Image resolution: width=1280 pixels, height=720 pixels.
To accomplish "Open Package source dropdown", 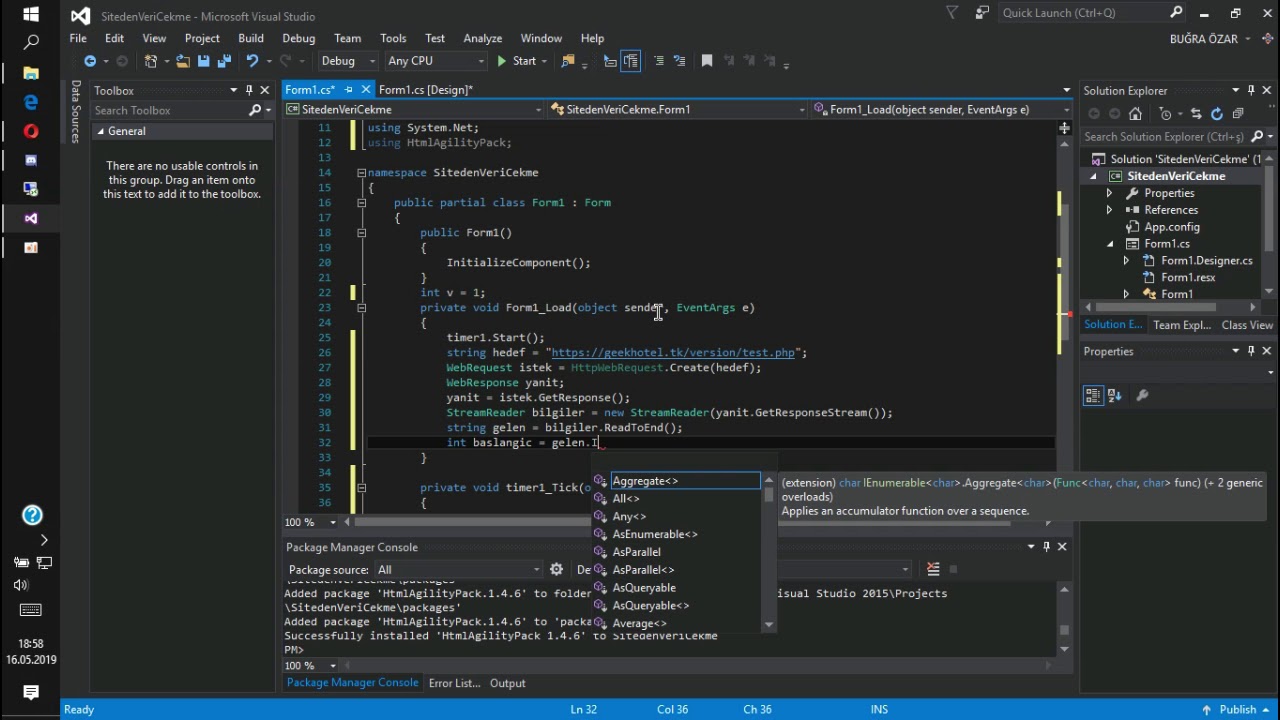I will point(458,569).
